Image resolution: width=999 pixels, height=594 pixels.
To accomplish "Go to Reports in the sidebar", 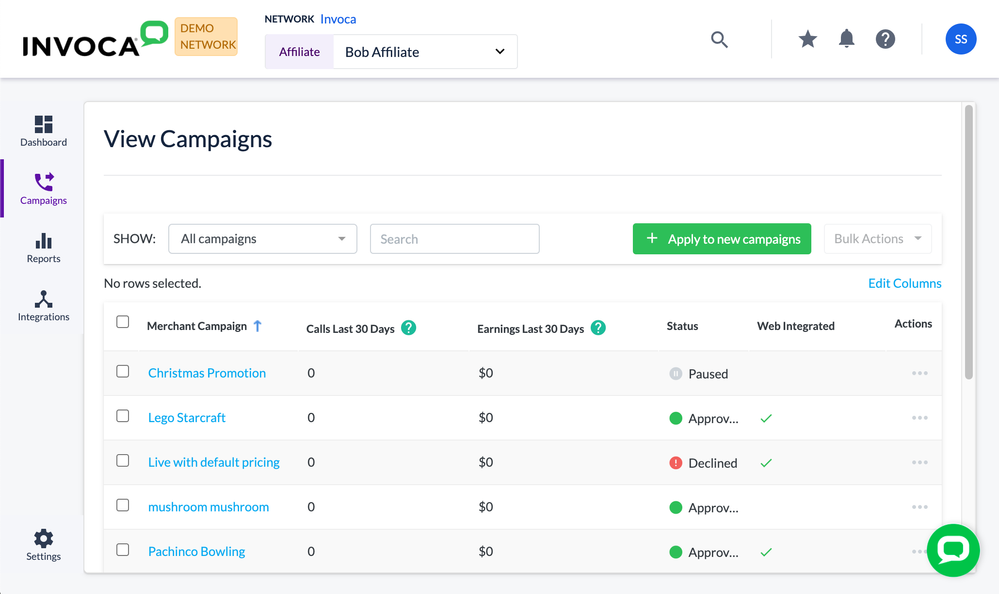I will point(43,248).
